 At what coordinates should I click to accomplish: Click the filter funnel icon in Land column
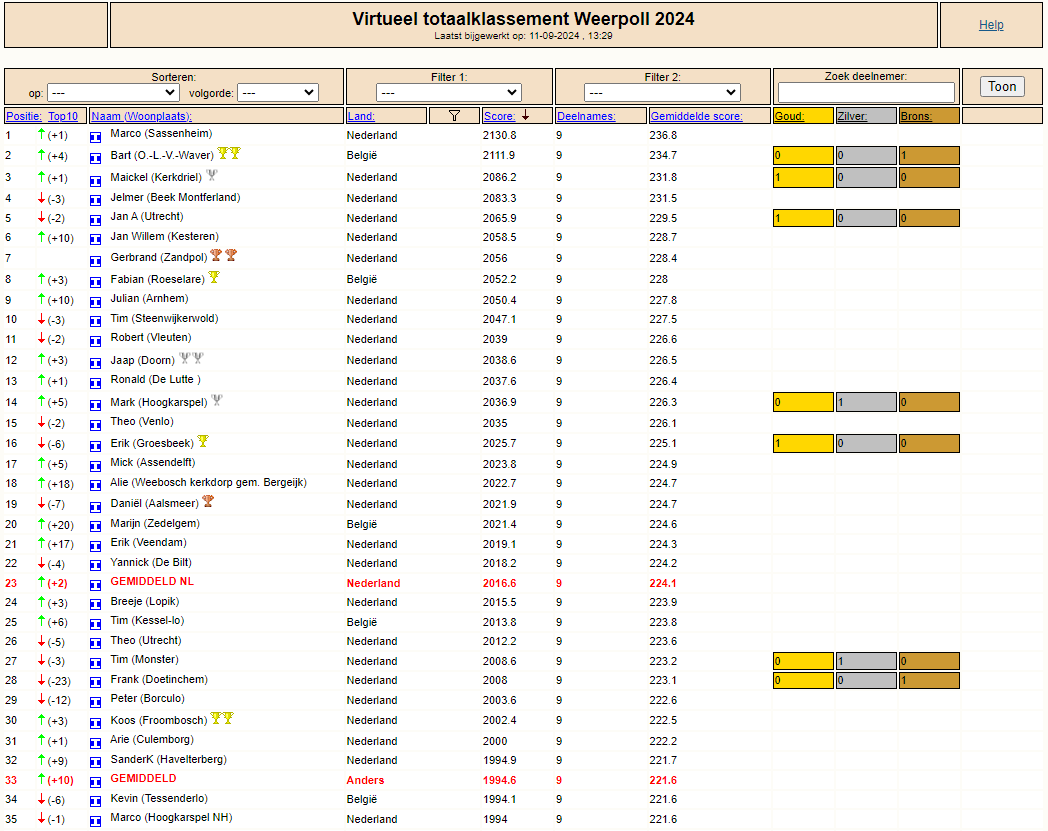pos(454,116)
